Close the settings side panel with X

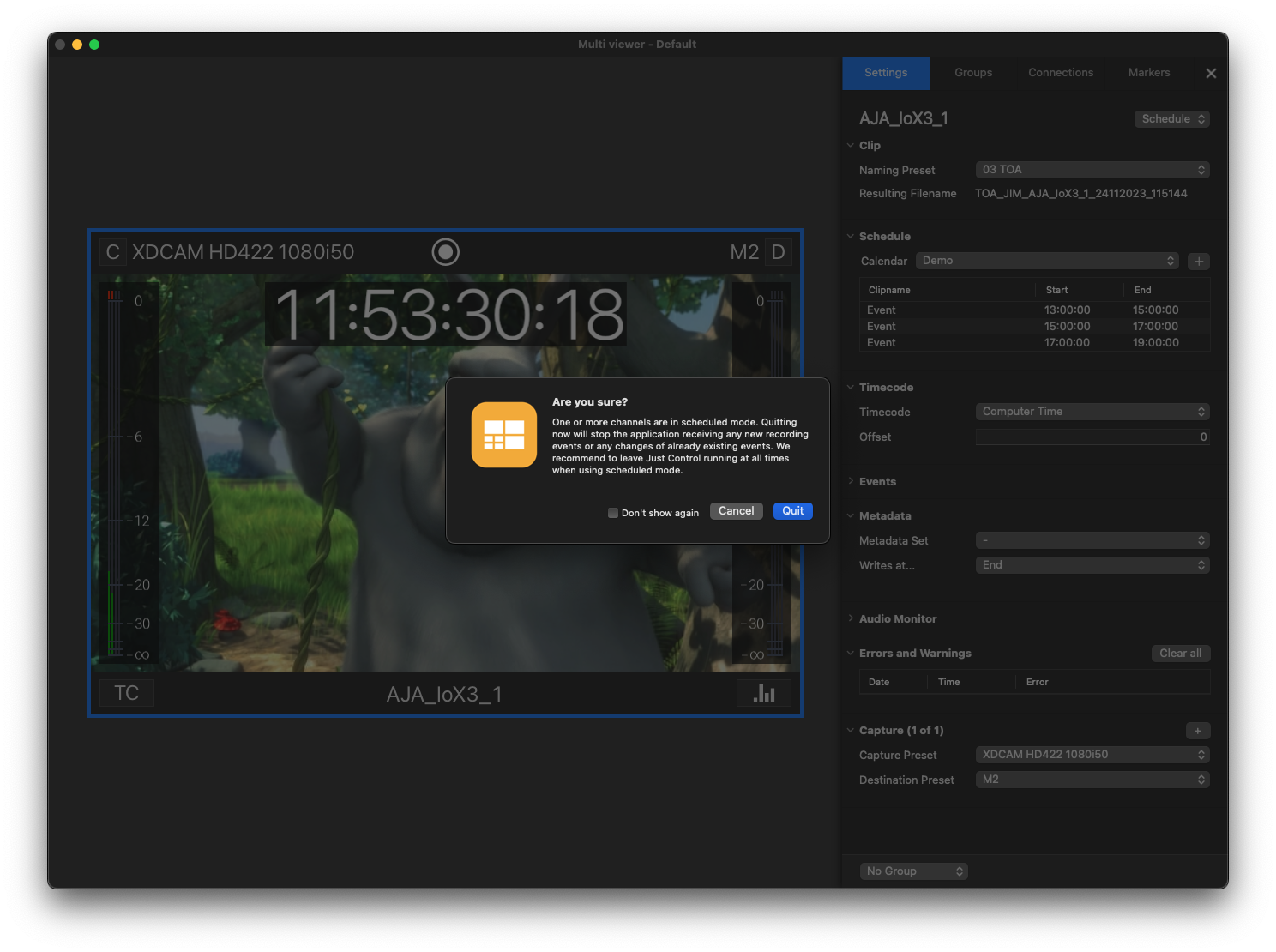click(1211, 74)
